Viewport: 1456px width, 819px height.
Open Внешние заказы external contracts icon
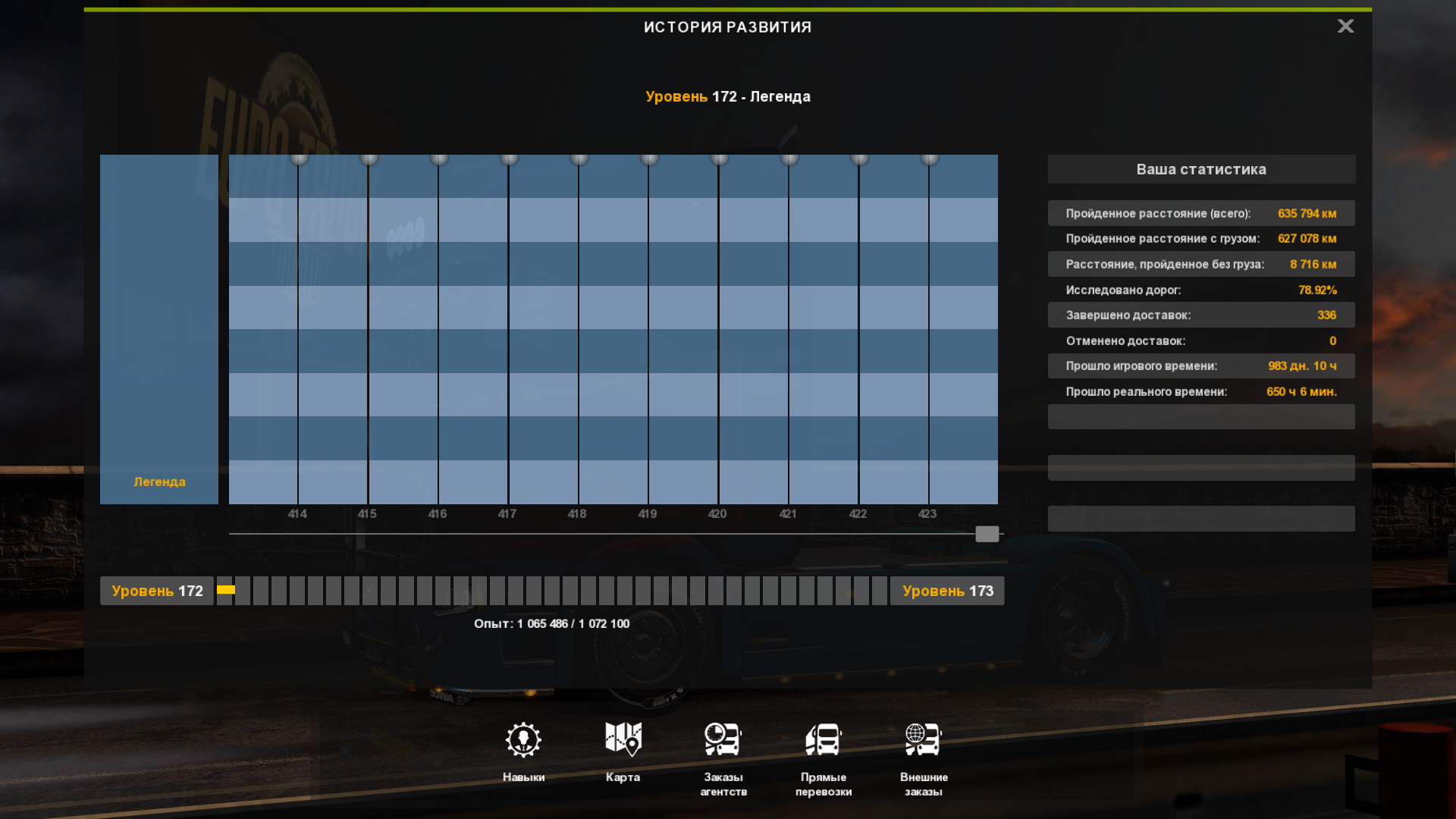click(x=923, y=740)
